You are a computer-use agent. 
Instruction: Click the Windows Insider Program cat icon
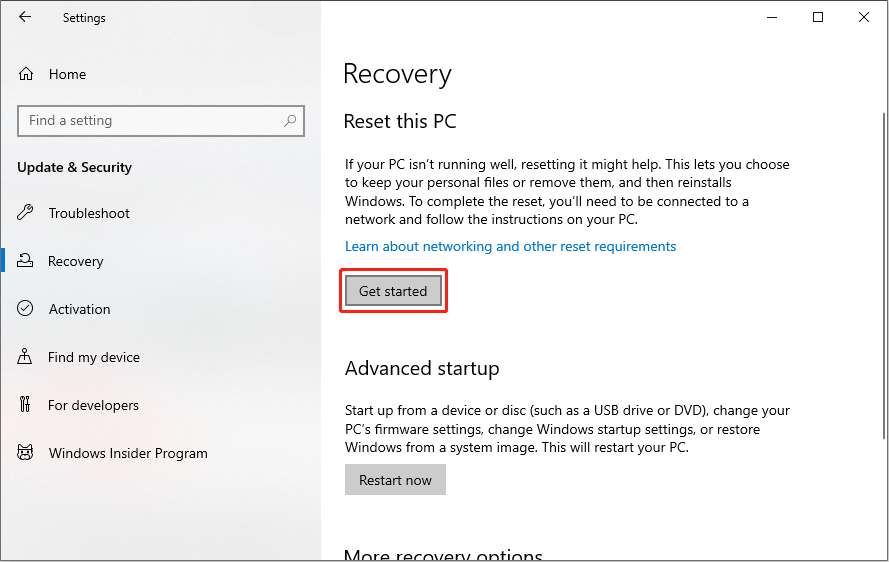click(25, 452)
